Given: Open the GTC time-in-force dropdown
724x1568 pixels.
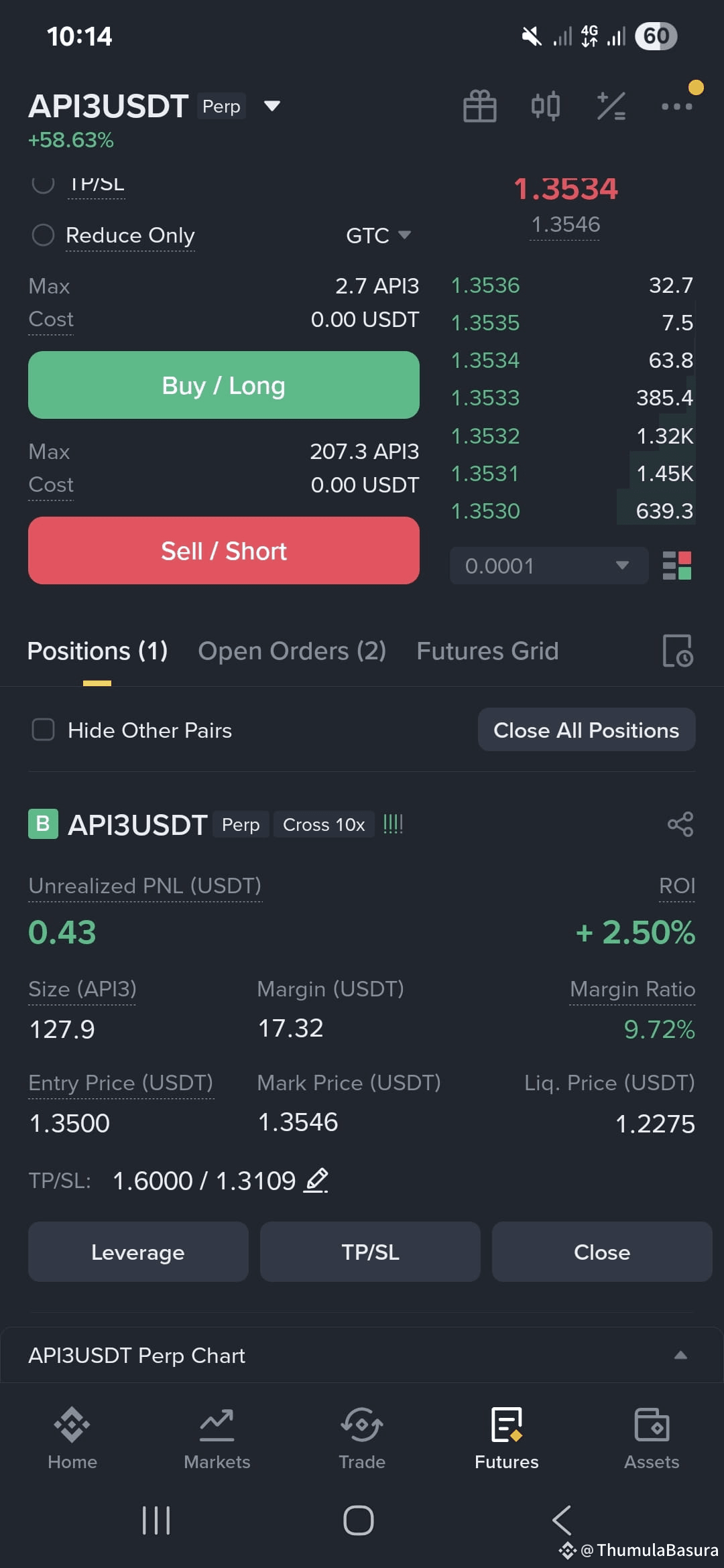Looking at the screenshot, I should tap(378, 235).
